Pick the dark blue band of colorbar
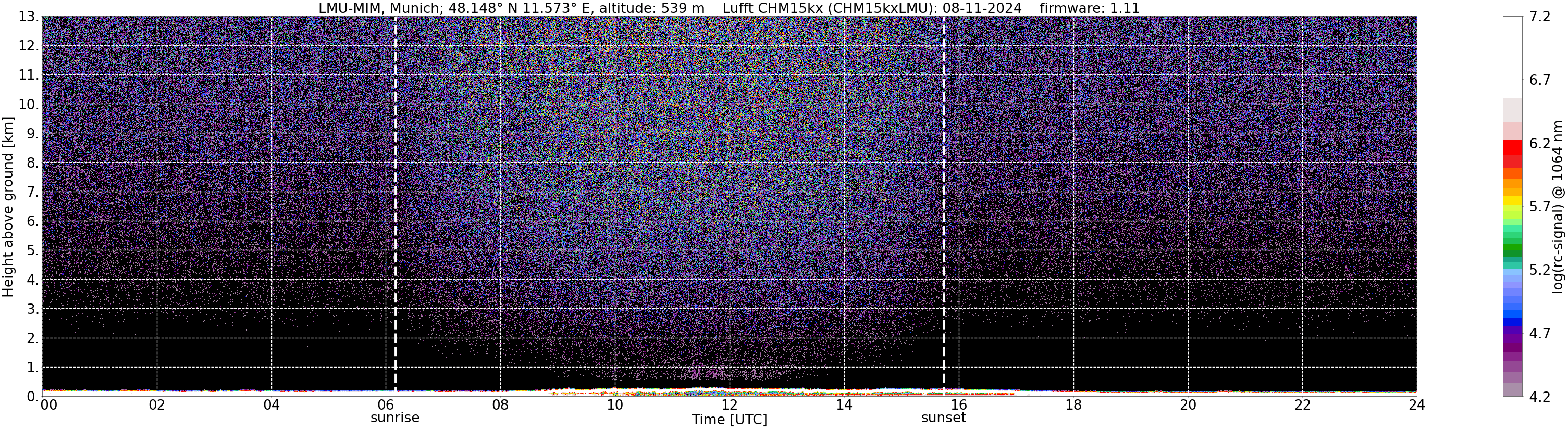Viewport: 1568px width, 430px height. [x=1513, y=322]
